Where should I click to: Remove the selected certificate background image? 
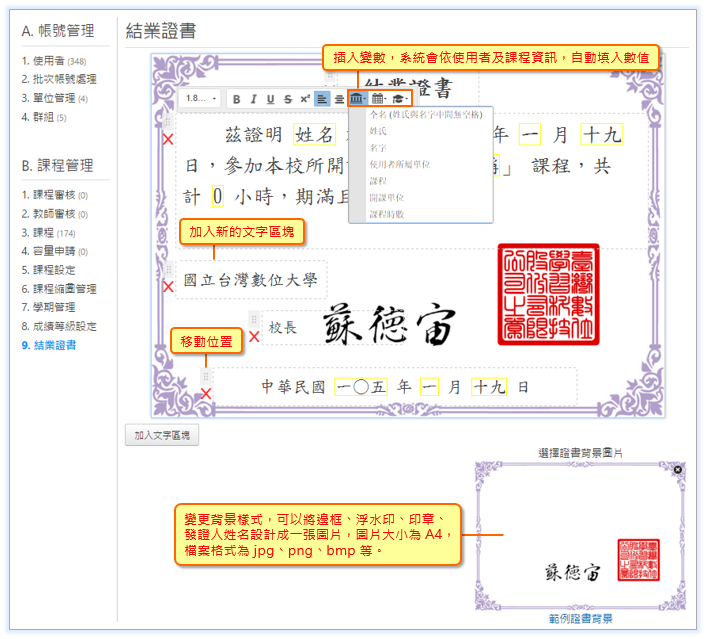677,469
